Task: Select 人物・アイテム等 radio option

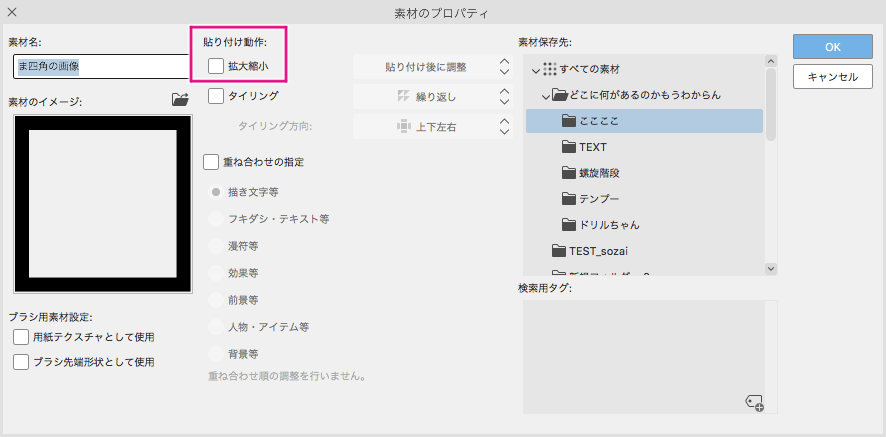Action: pos(216,327)
